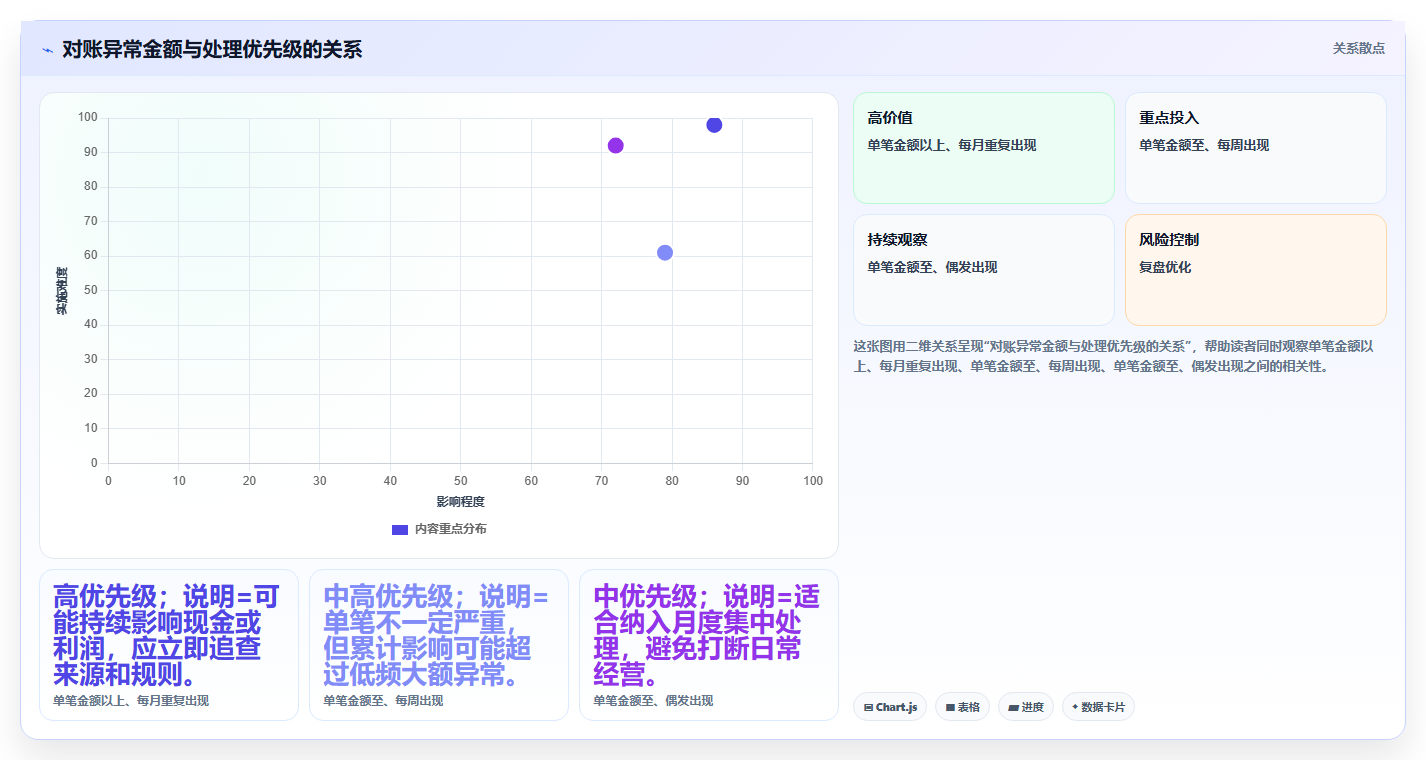
Task: Click the 复盘优化 text in 风险控制 card
Action: click(1165, 267)
